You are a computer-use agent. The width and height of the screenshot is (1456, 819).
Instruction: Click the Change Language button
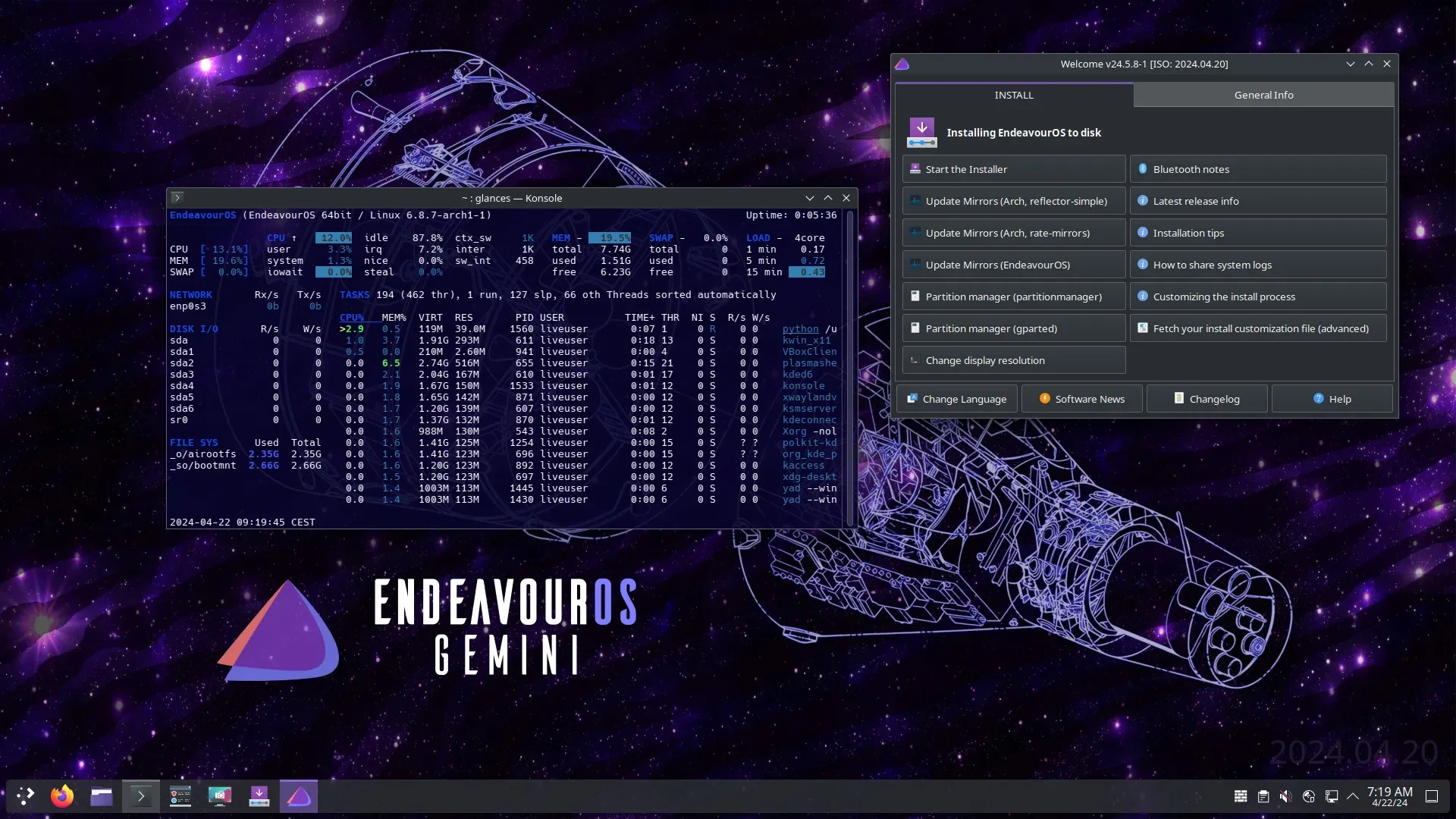point(957,399)
